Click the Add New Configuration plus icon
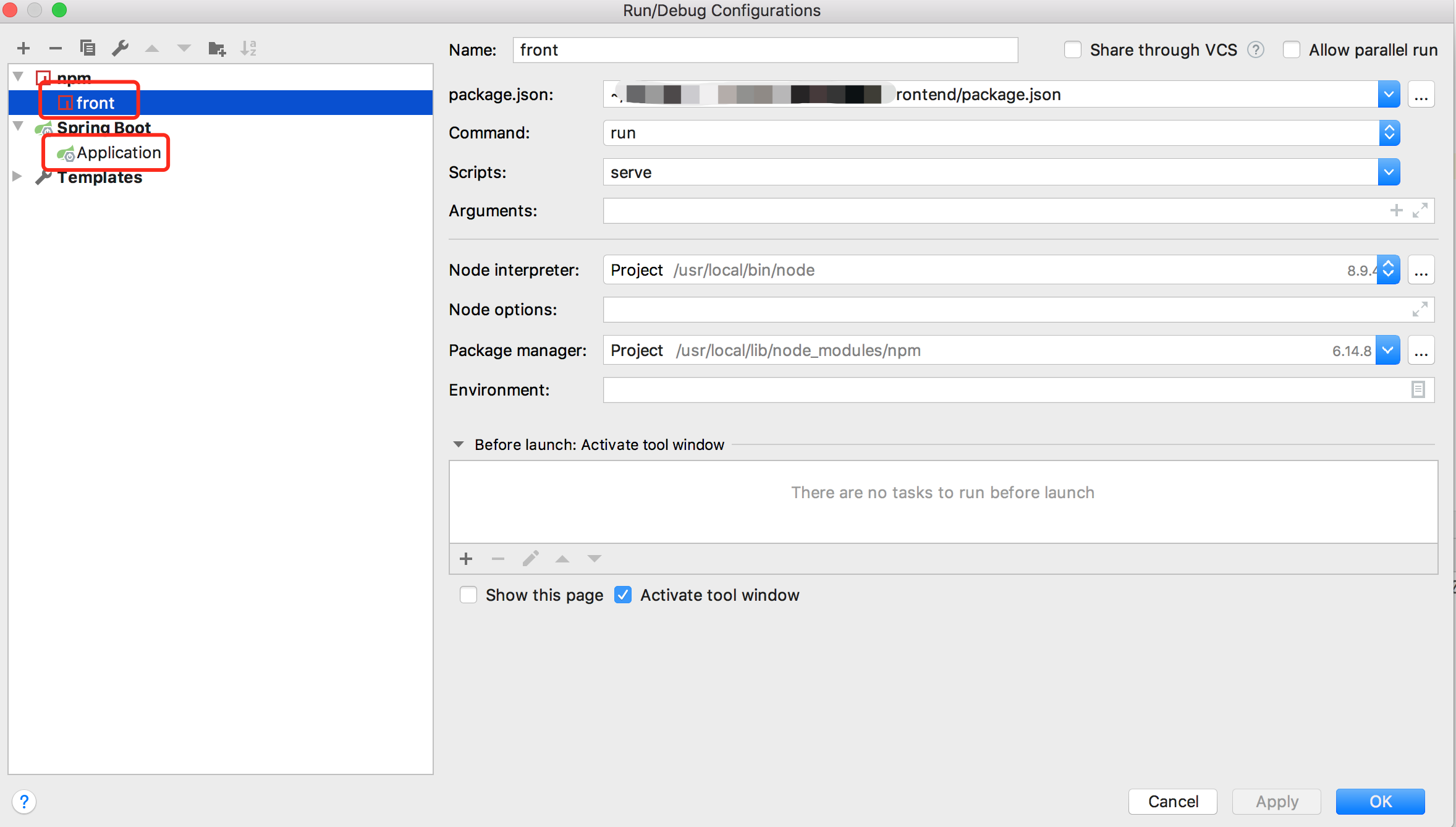Image resolution: width=1456 pixels, height=827 pixels. click(23, 48)
